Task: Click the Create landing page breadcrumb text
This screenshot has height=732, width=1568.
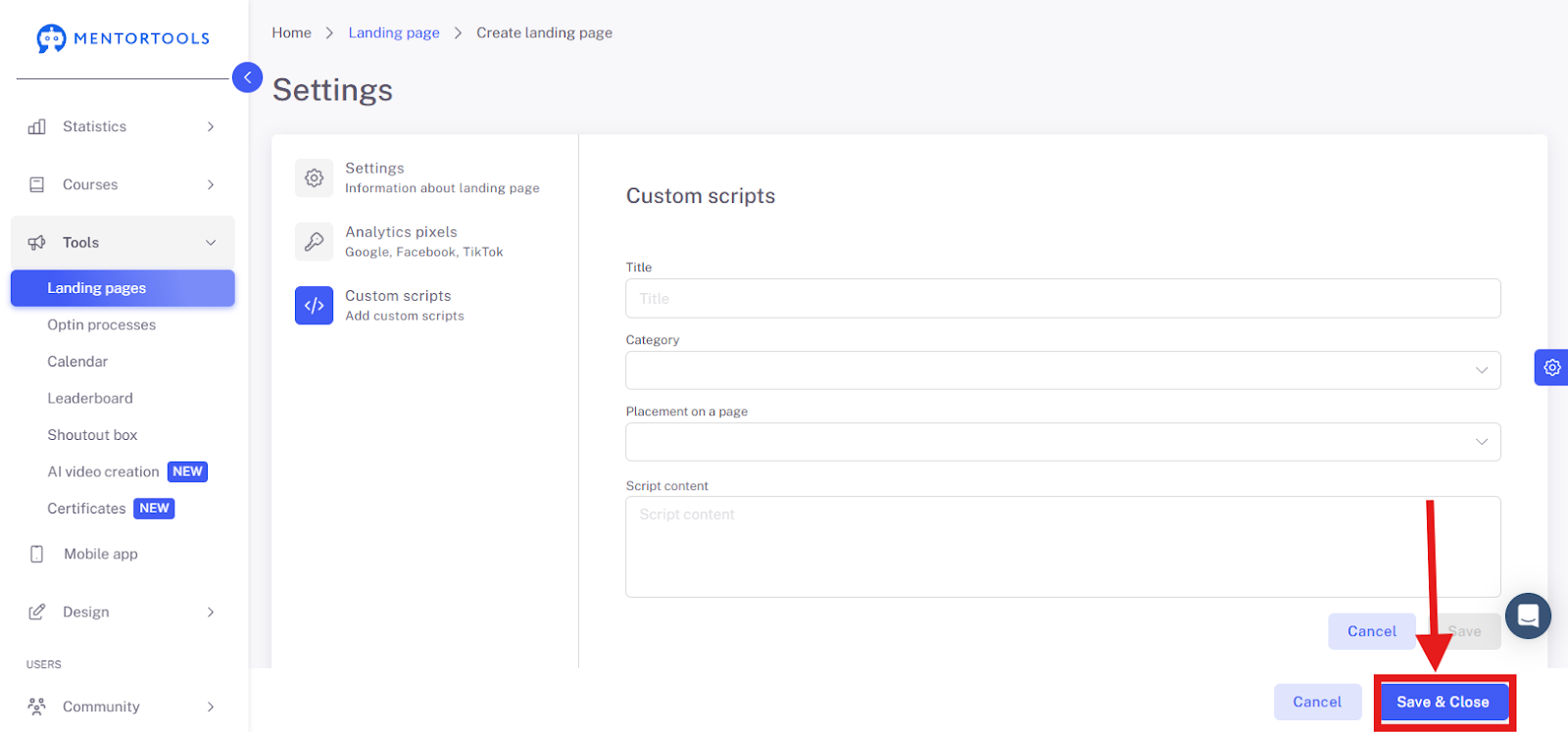Action: coord(544,32)
